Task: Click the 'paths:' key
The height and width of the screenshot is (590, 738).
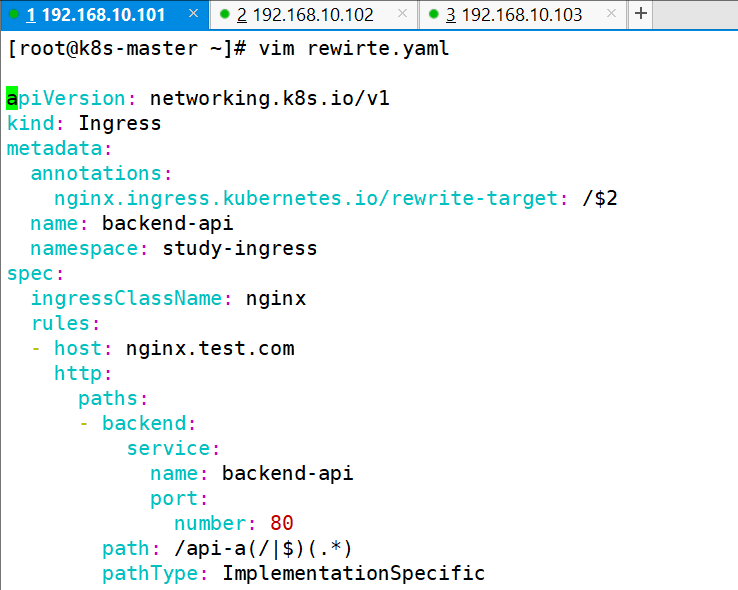Action: coord(113,399)
